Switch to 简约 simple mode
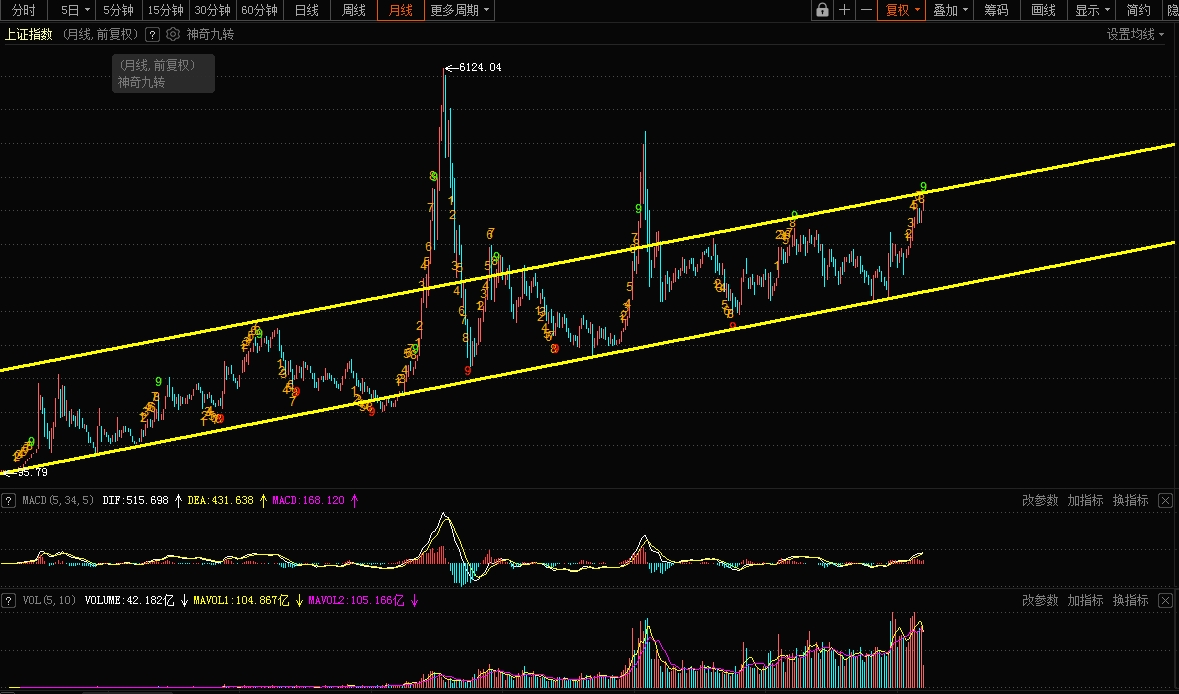Screen dimensions: 1179x694 pyautogui.click(x=1138, y=10)
